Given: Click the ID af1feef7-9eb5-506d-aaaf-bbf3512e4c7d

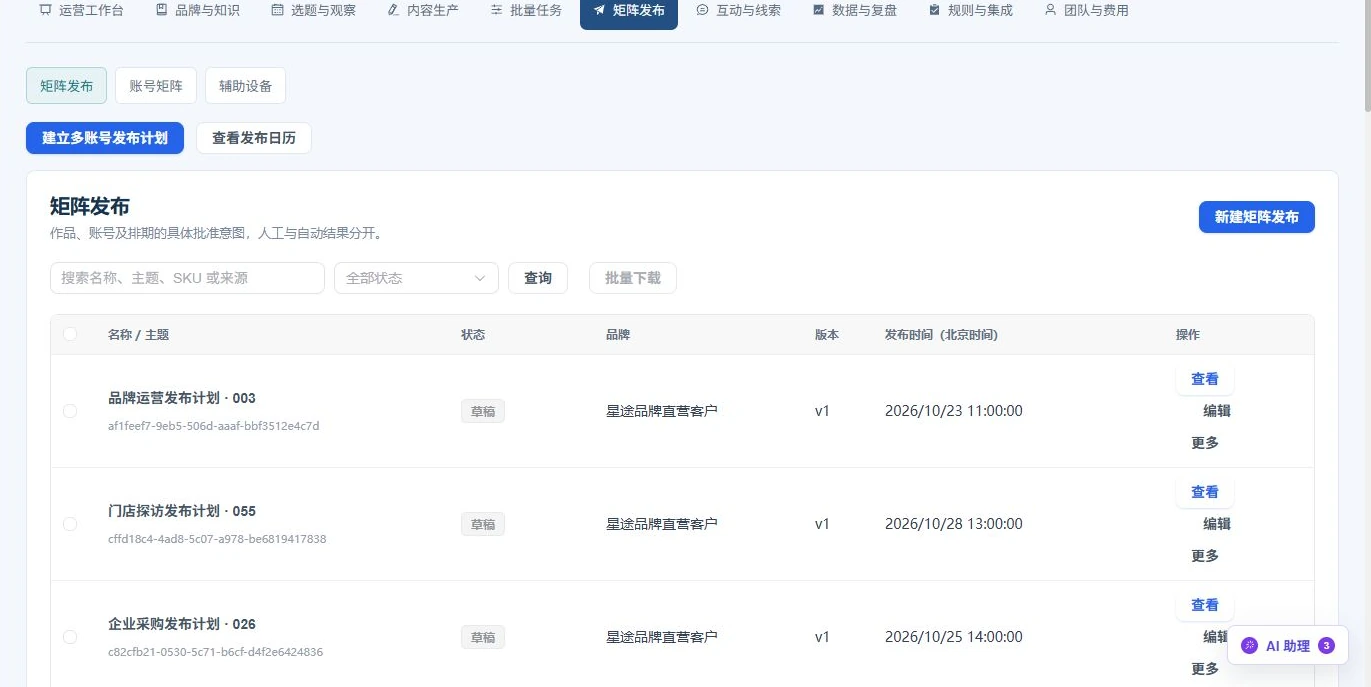Looking at the screenshot, I should click(x=214, y=426).
